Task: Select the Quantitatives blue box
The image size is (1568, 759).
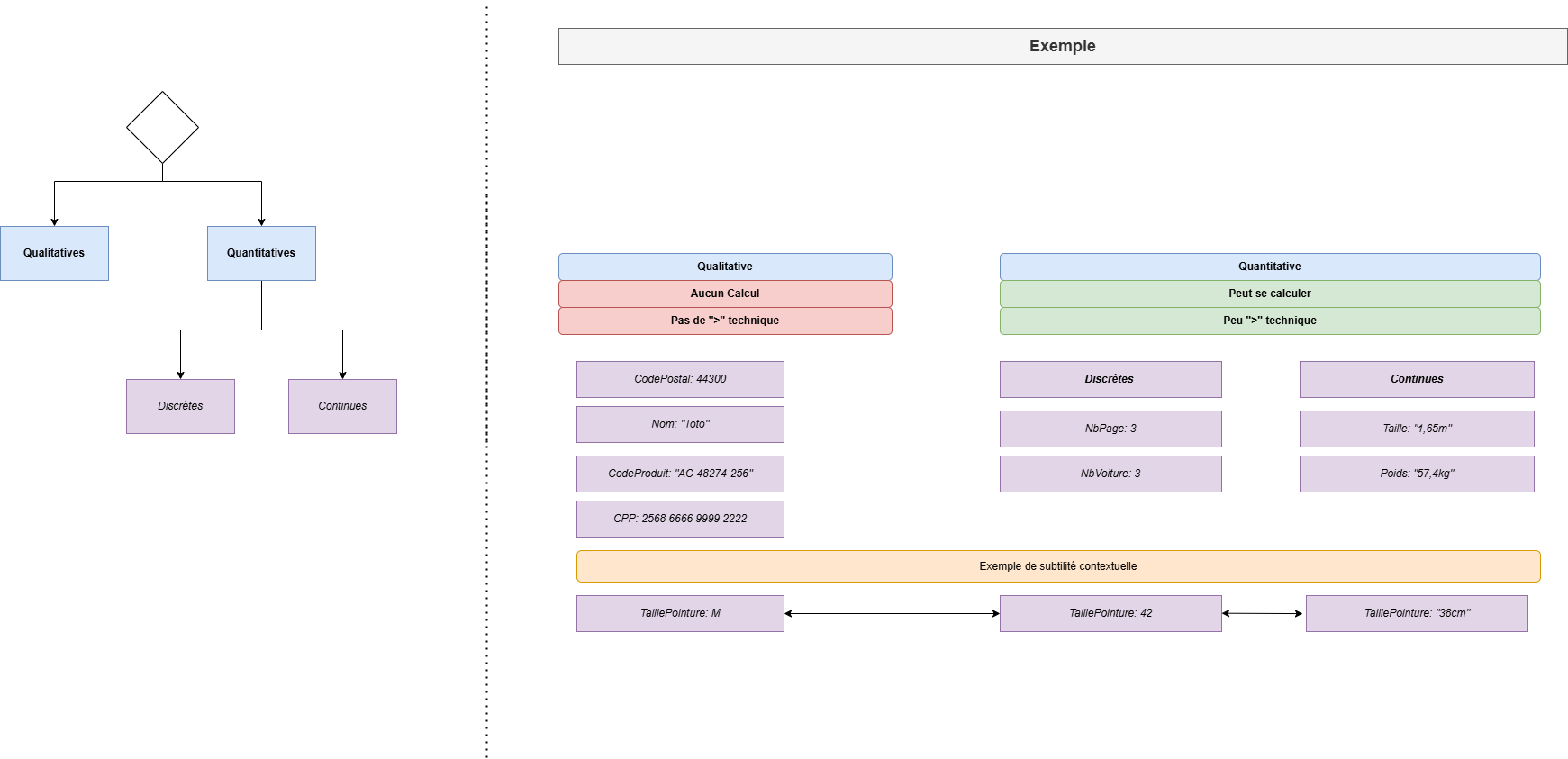Action: 261,253
